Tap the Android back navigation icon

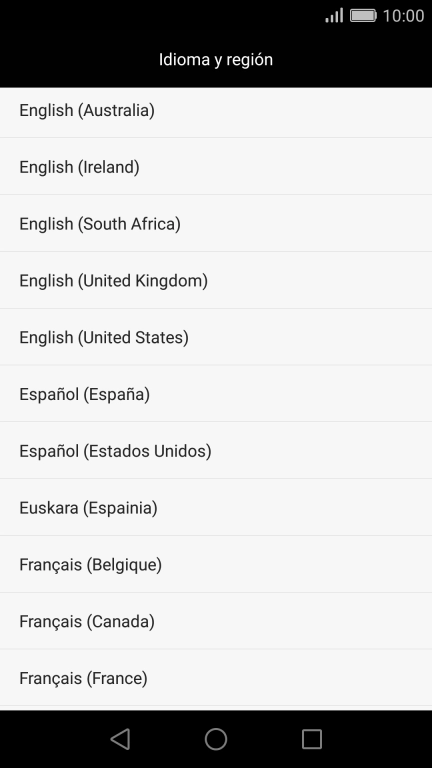120,739
